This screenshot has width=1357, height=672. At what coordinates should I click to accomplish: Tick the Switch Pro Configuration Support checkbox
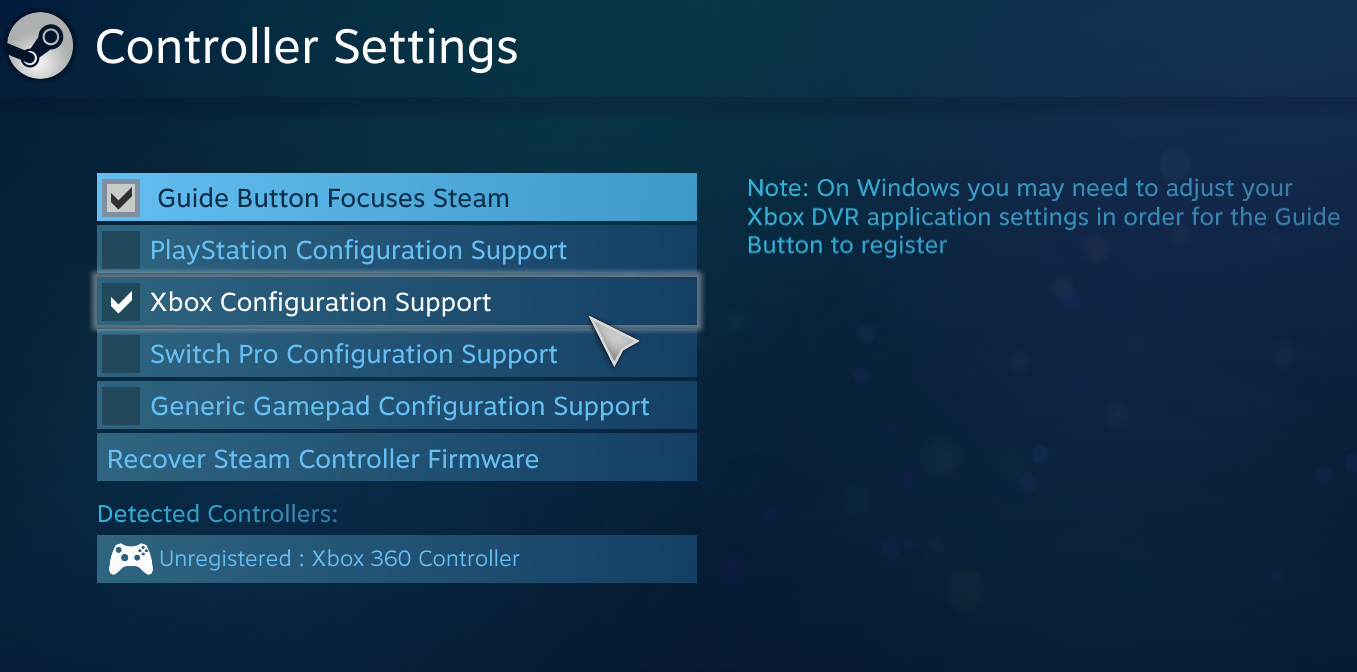[121, 354]
